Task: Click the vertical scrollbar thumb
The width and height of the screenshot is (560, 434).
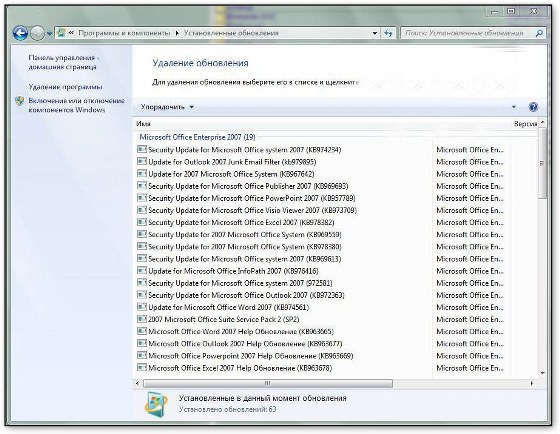Action: click(x=542, y=163)
